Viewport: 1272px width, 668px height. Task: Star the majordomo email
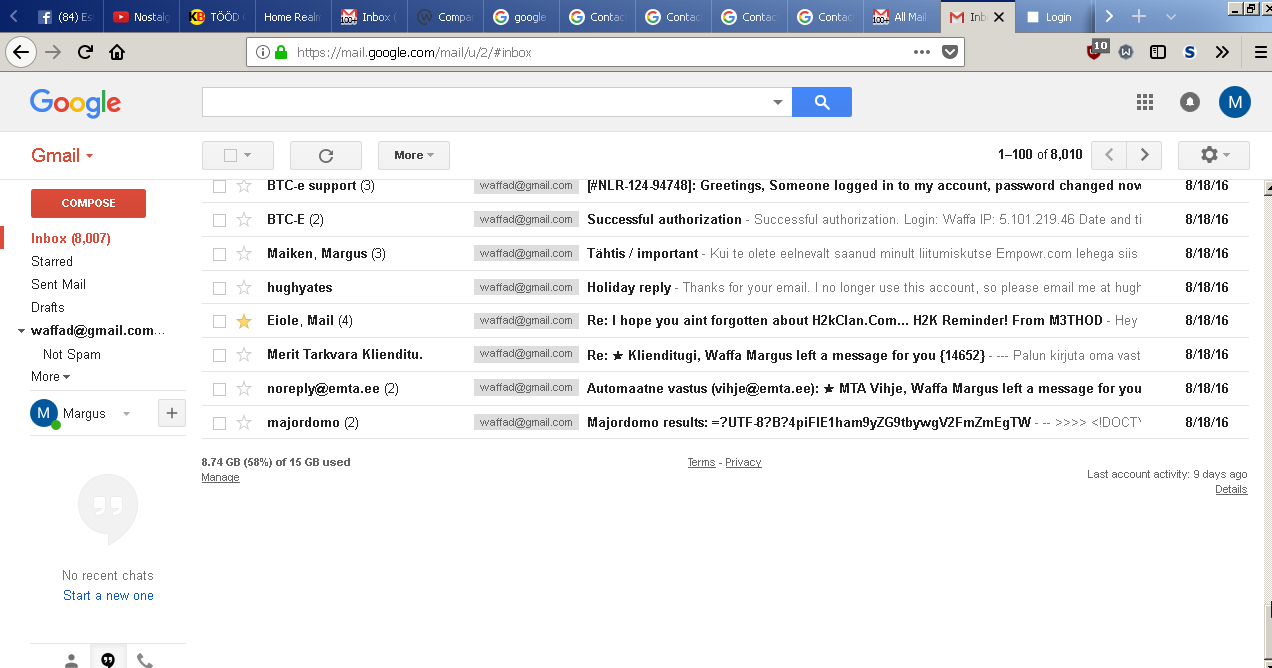[x=244, y=423]
